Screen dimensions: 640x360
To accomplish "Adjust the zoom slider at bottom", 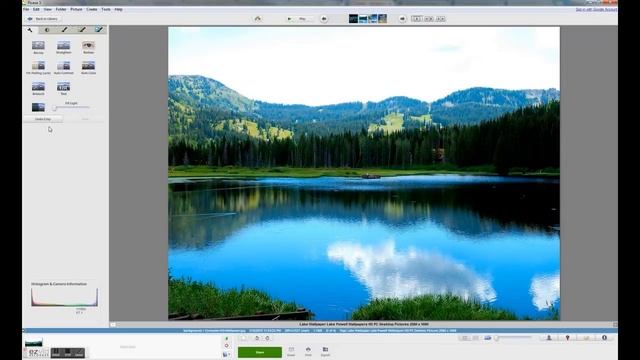I will click(513, 338).
